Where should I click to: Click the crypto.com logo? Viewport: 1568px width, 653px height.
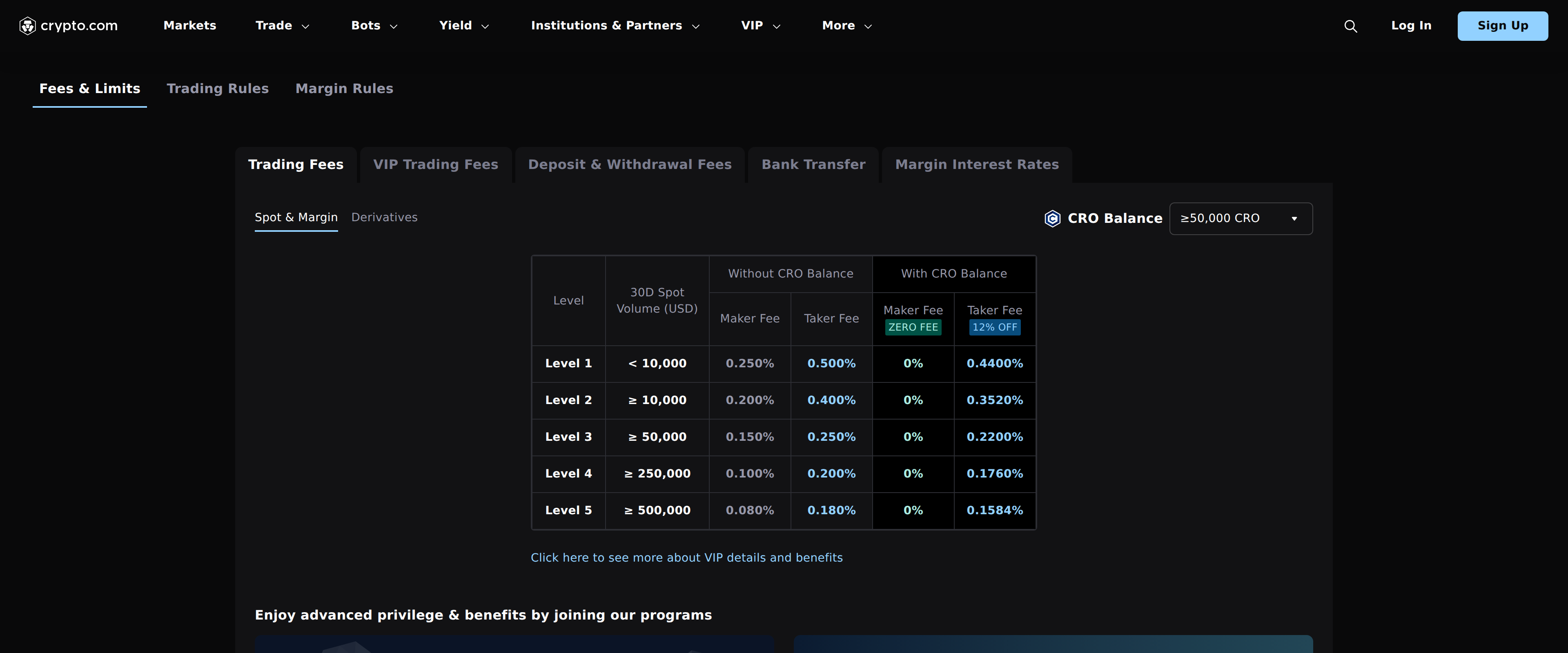pyautogui.click(x=68, y=26)
